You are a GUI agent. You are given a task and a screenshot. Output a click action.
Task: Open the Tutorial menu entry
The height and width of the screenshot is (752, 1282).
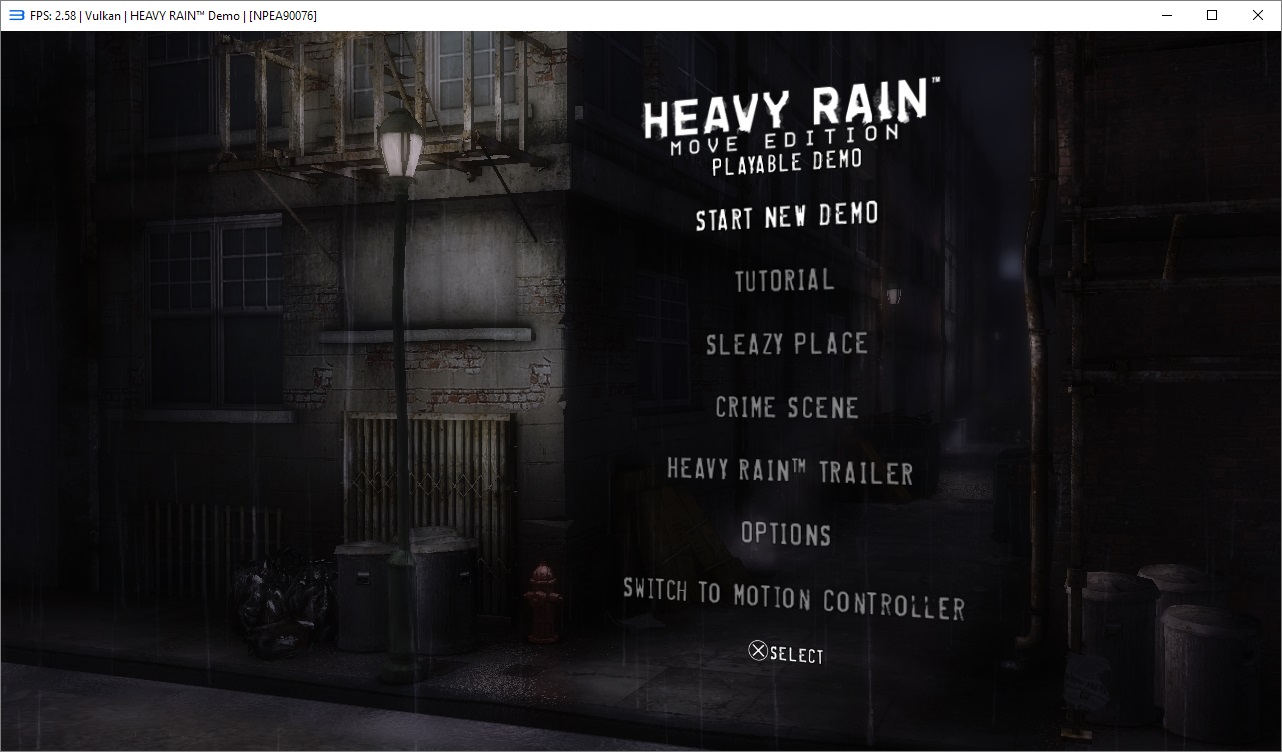[784, 280]
